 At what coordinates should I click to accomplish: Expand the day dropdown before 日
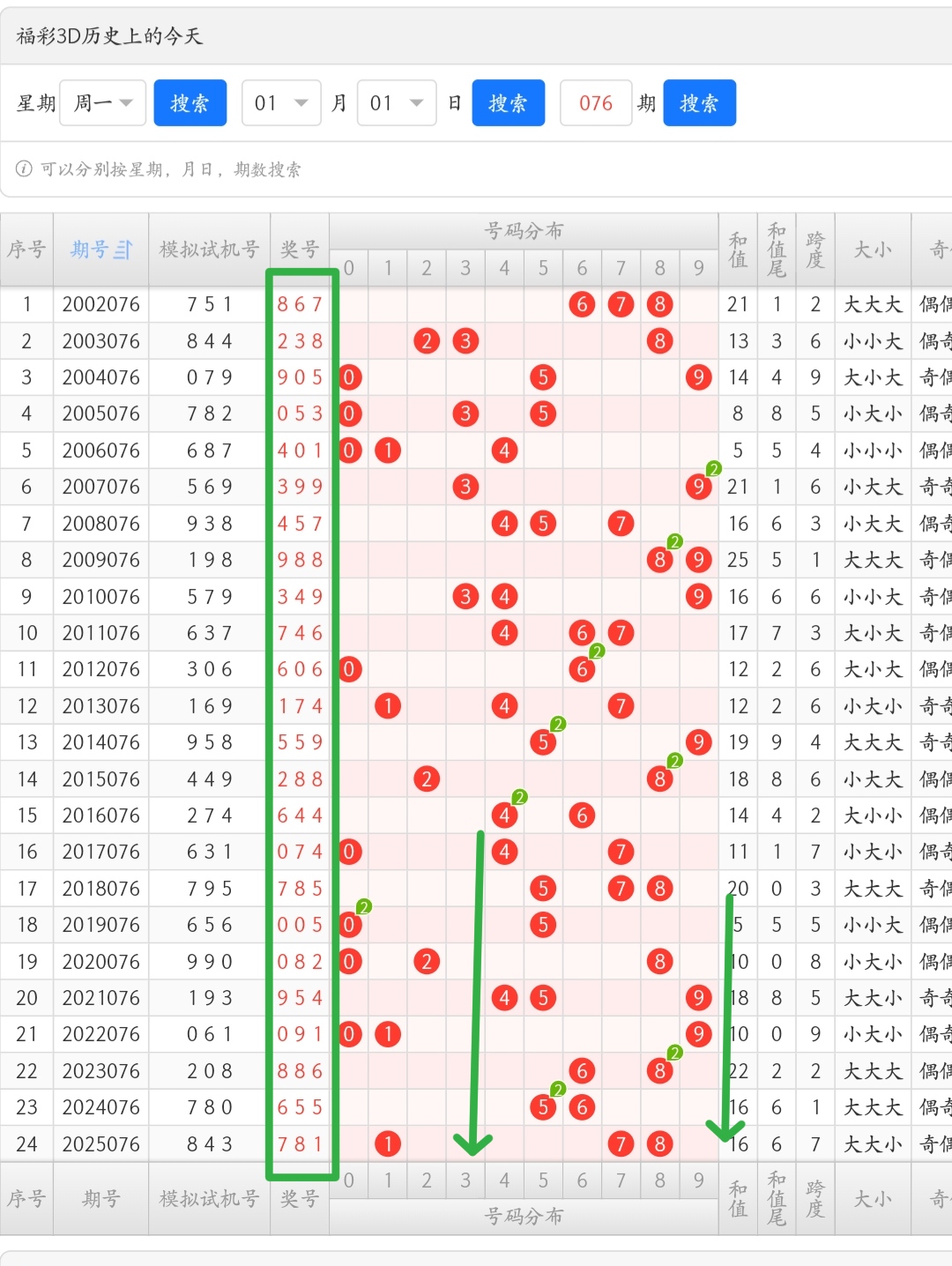(x=397, y=103)
